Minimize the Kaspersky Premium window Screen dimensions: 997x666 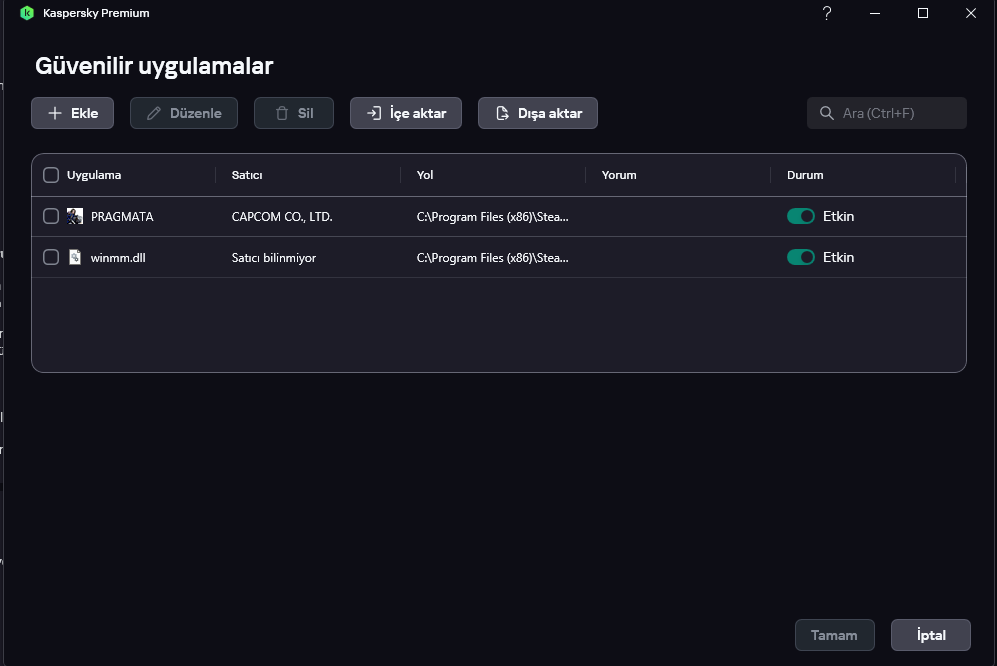coord(875,13)
